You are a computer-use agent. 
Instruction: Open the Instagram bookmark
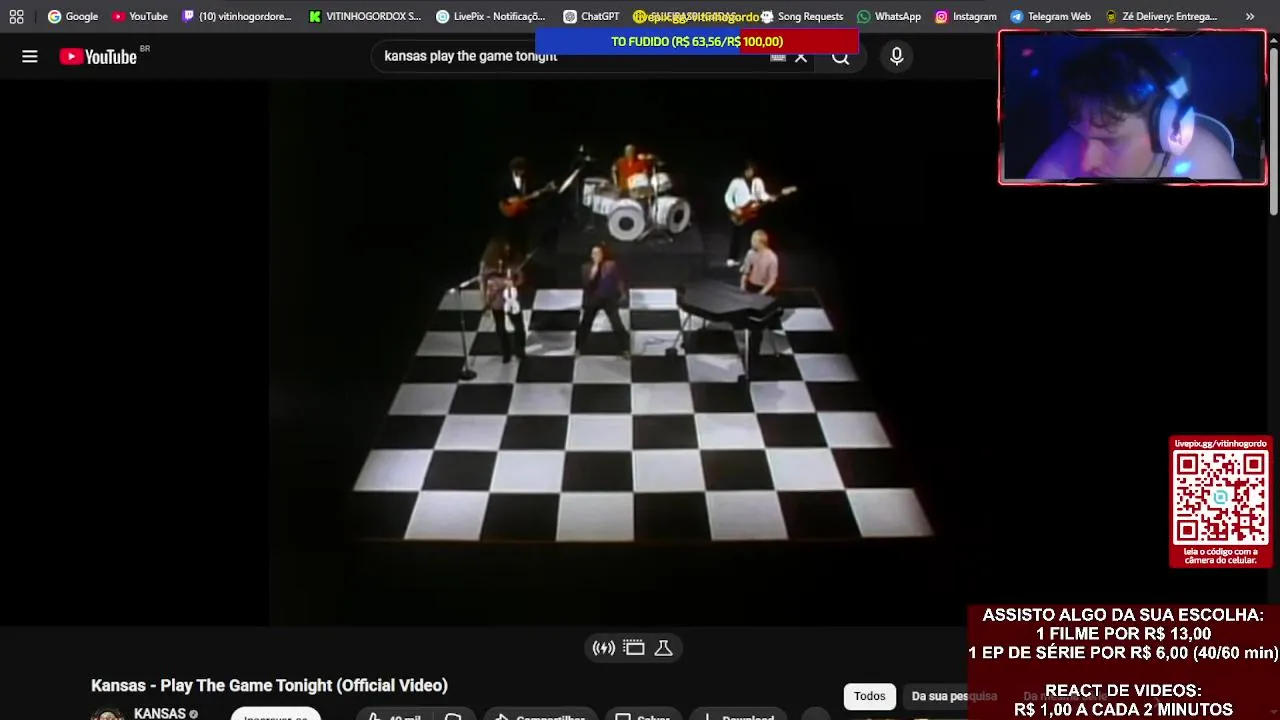966,16
